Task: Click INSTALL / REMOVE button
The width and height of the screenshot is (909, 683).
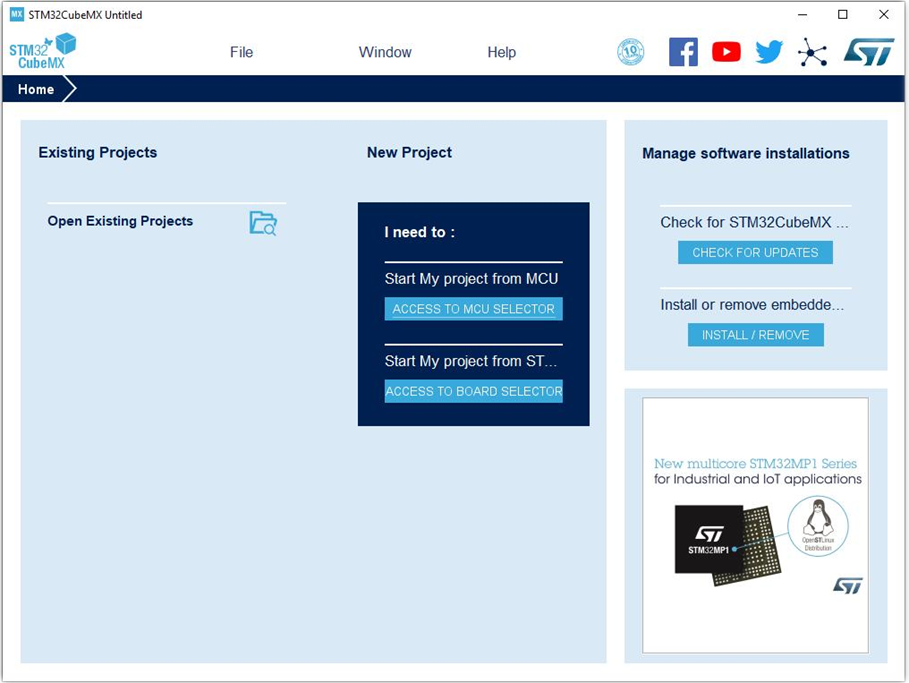Action: click(755, 335)
